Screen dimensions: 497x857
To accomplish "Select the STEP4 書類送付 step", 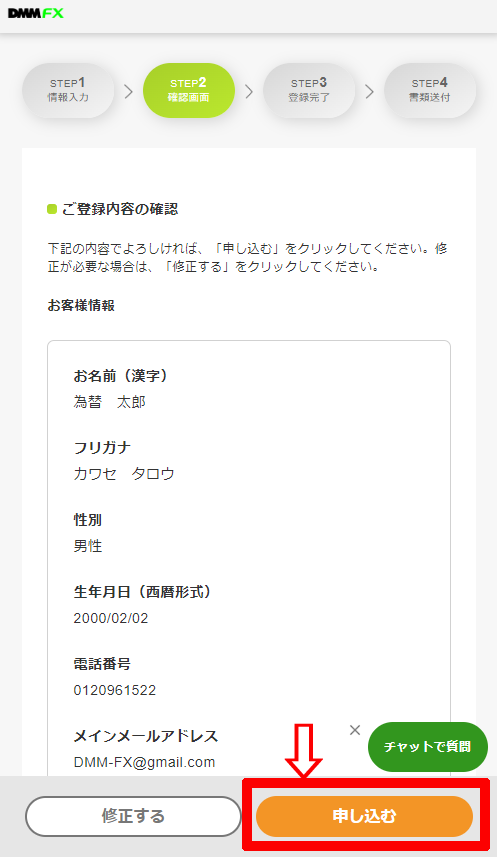I will [x=430, y=90].
